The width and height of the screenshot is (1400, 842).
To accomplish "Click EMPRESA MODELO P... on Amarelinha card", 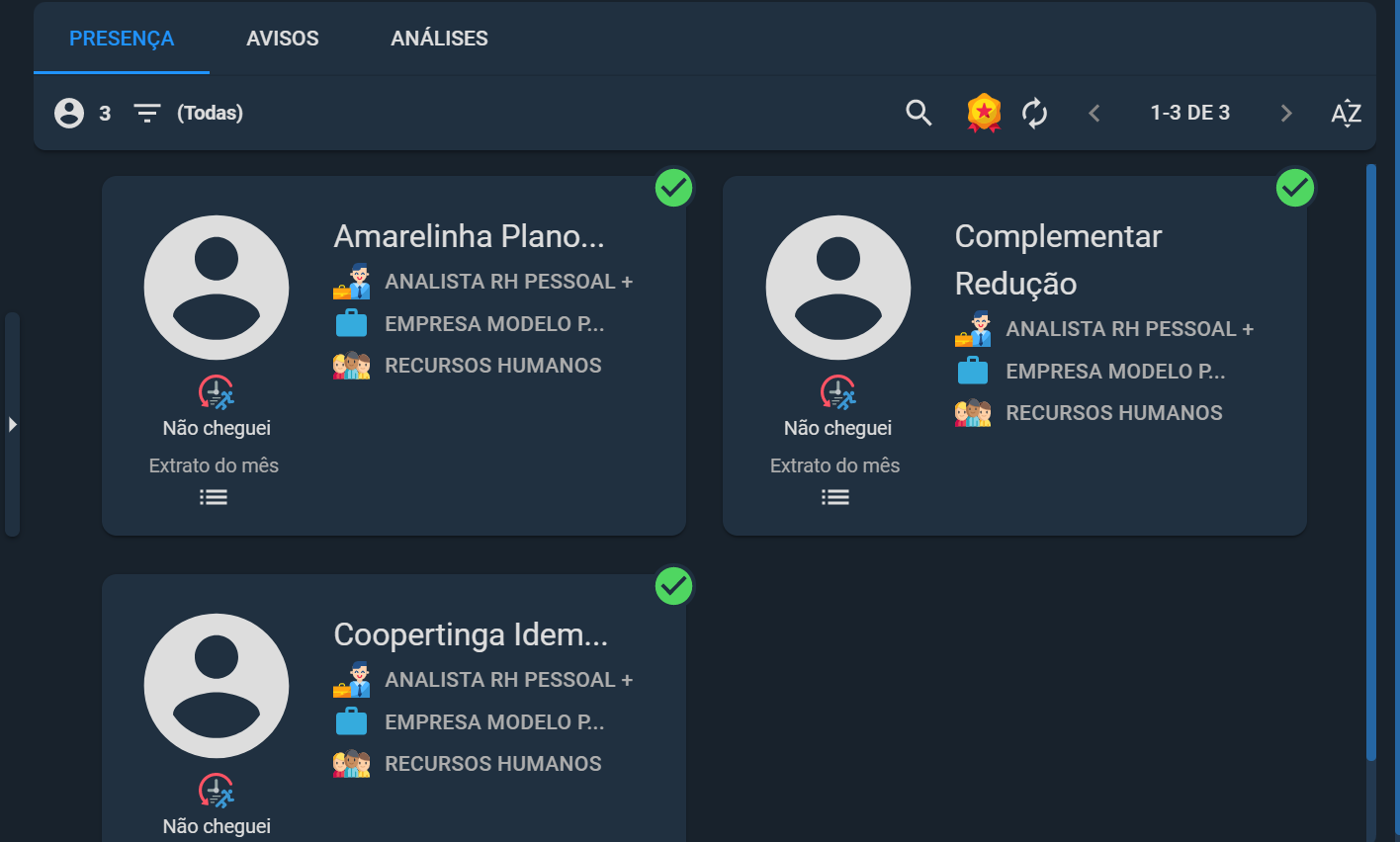I will click(494, 324).
